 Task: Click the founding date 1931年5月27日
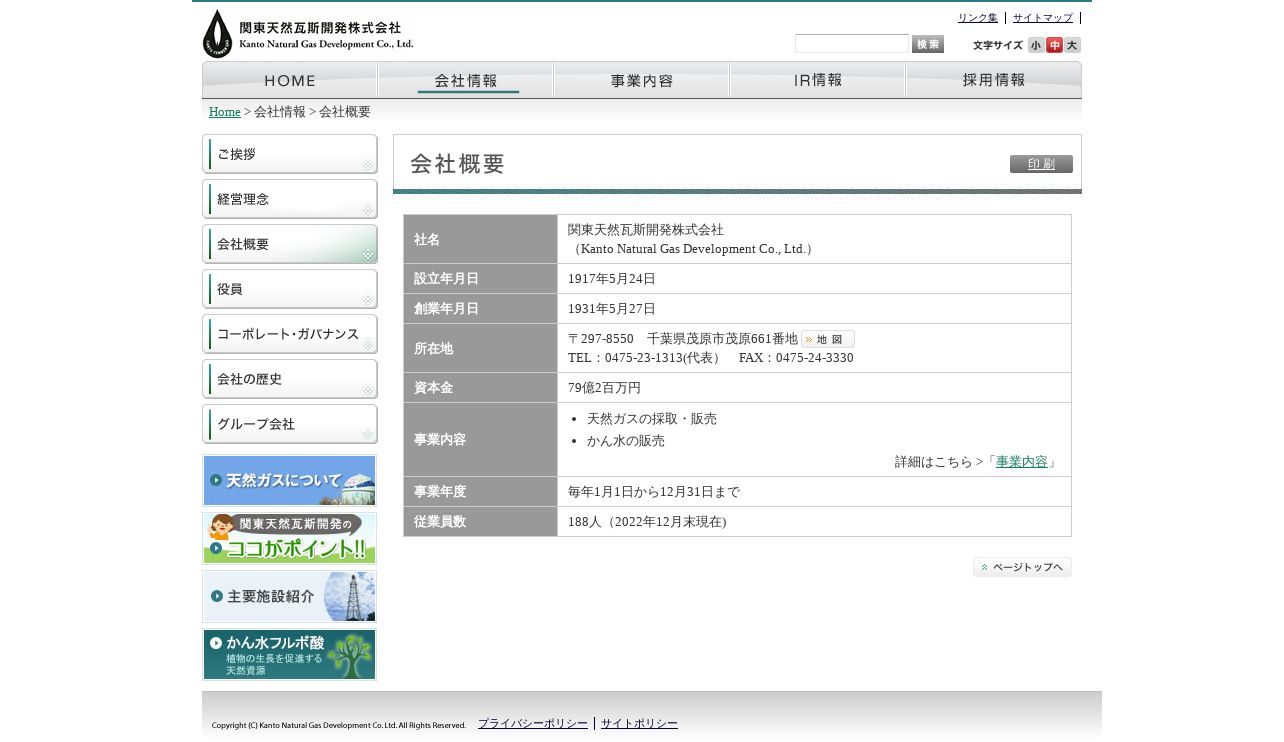[612, 309]
